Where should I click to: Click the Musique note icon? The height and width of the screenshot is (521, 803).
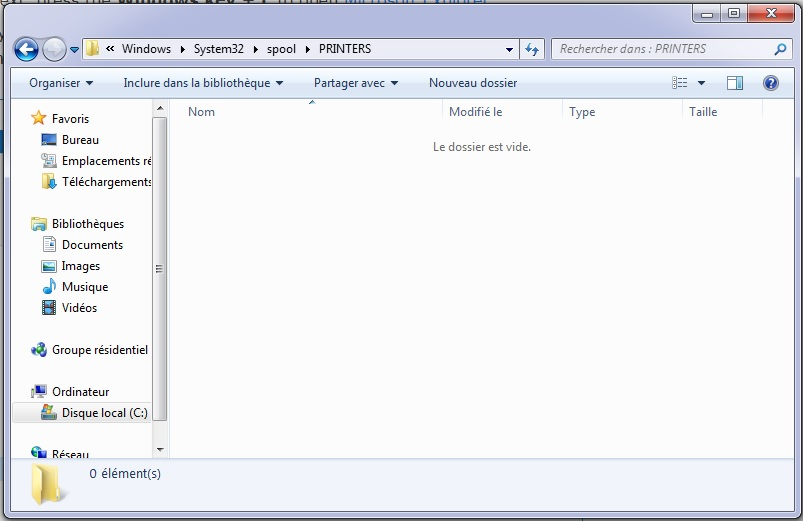click(x=49, y=286)
